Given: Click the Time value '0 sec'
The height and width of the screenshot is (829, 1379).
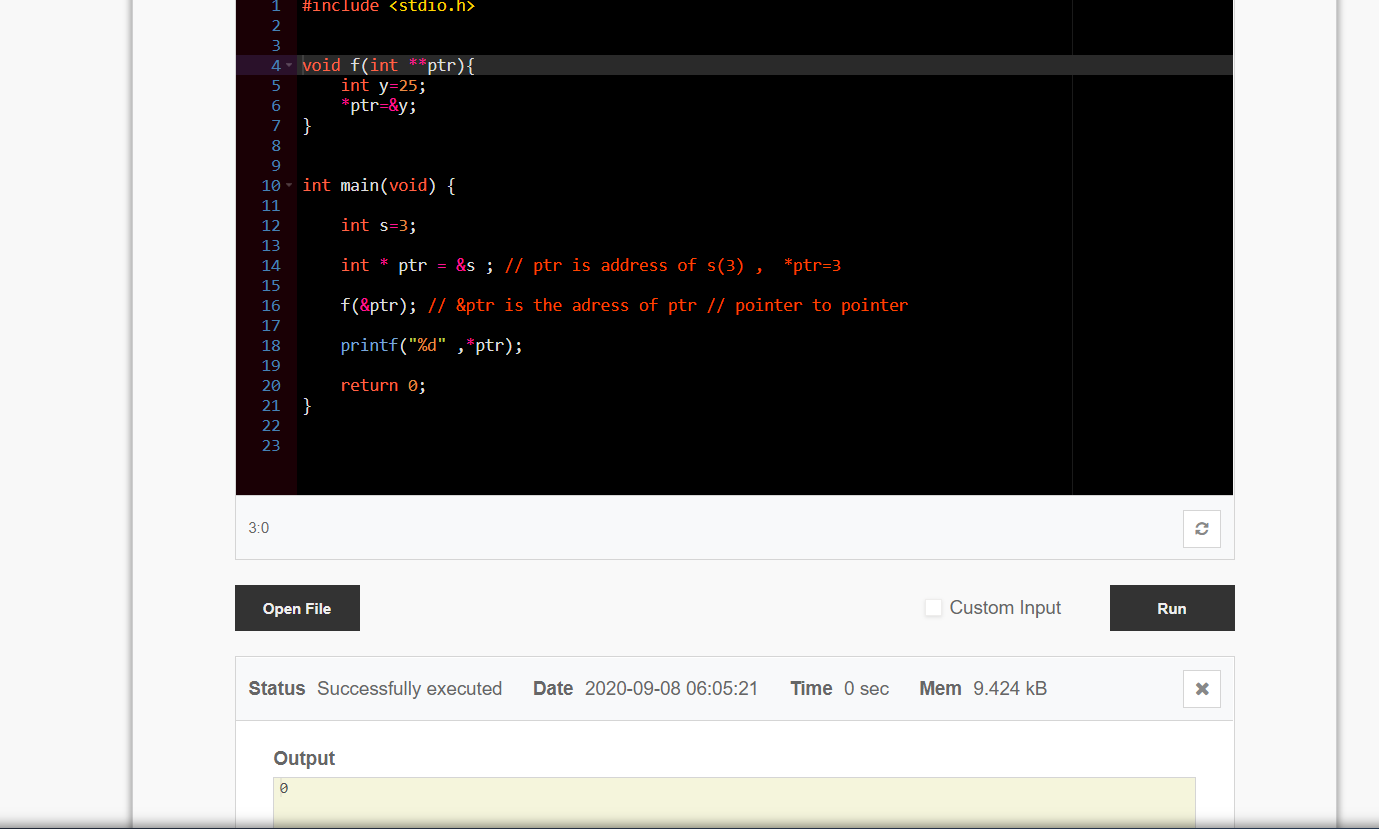Looking at the screenshot, I should click(x=866, y=688).
